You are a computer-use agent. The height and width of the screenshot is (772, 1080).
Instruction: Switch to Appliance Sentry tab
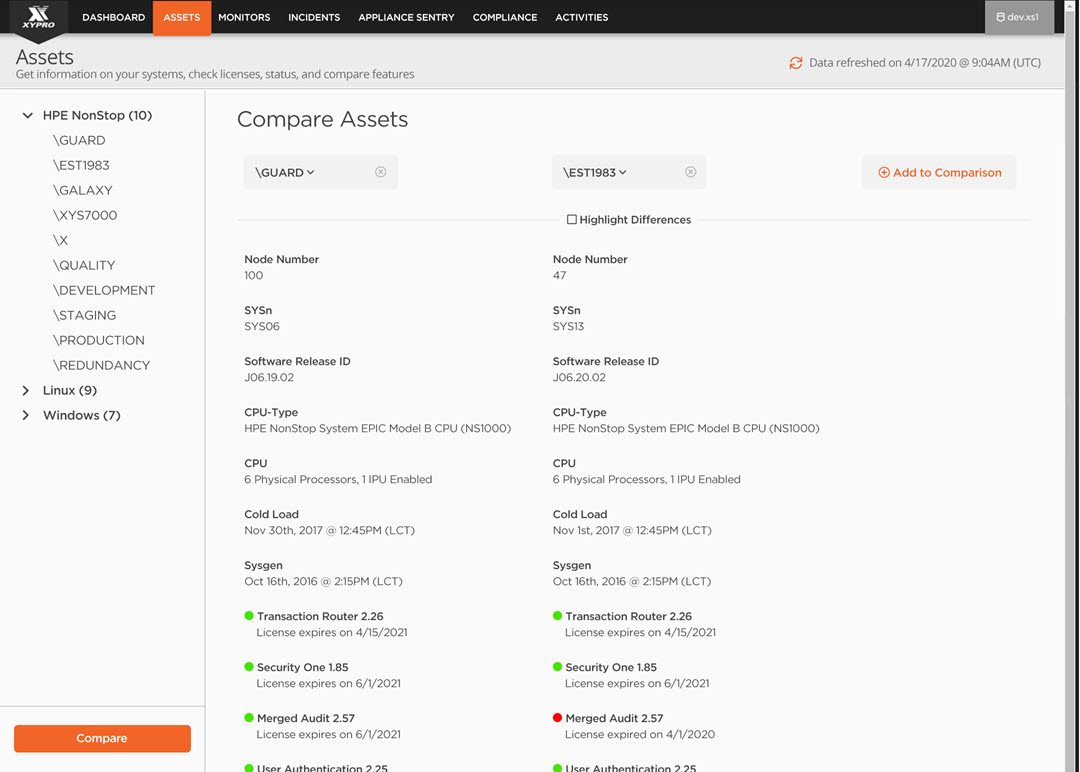406,17
